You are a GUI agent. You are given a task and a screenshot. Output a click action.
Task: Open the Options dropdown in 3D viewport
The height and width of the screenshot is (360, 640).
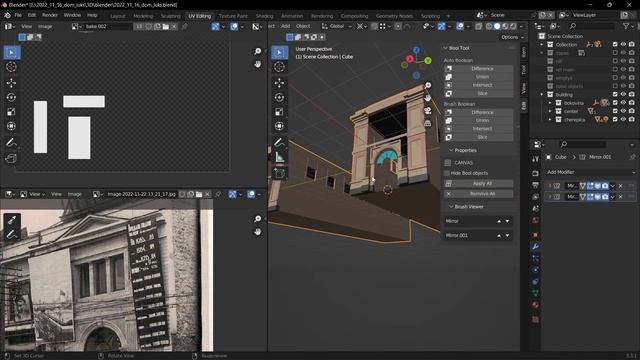512,37
